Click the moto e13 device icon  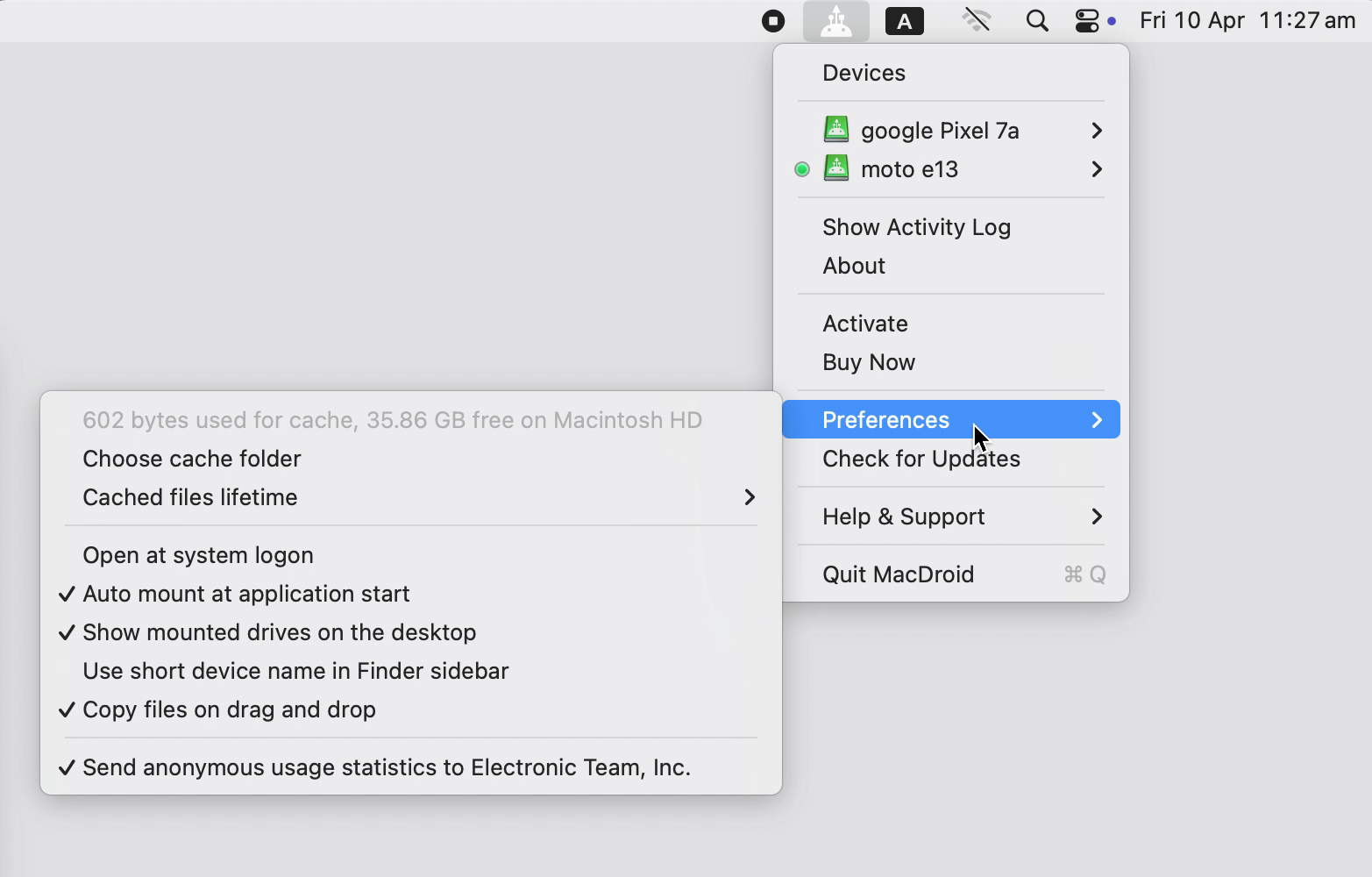(836, 168)
